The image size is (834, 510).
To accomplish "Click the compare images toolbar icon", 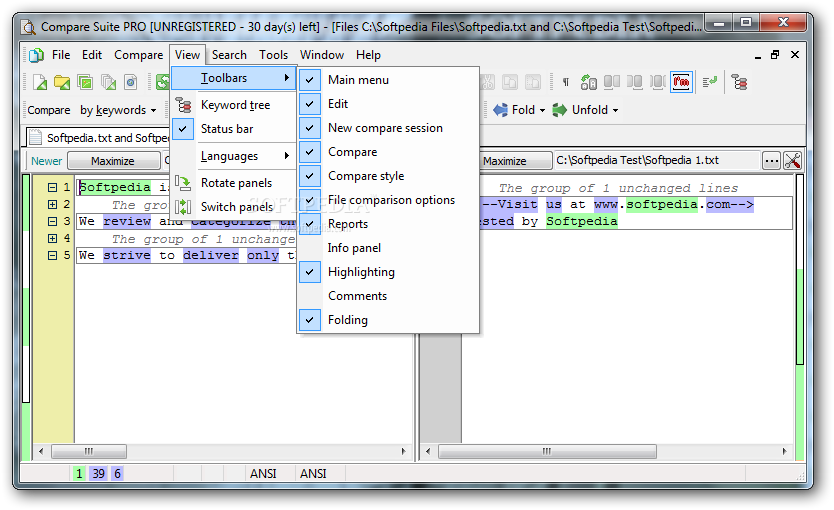I will (x=85, y=82).
